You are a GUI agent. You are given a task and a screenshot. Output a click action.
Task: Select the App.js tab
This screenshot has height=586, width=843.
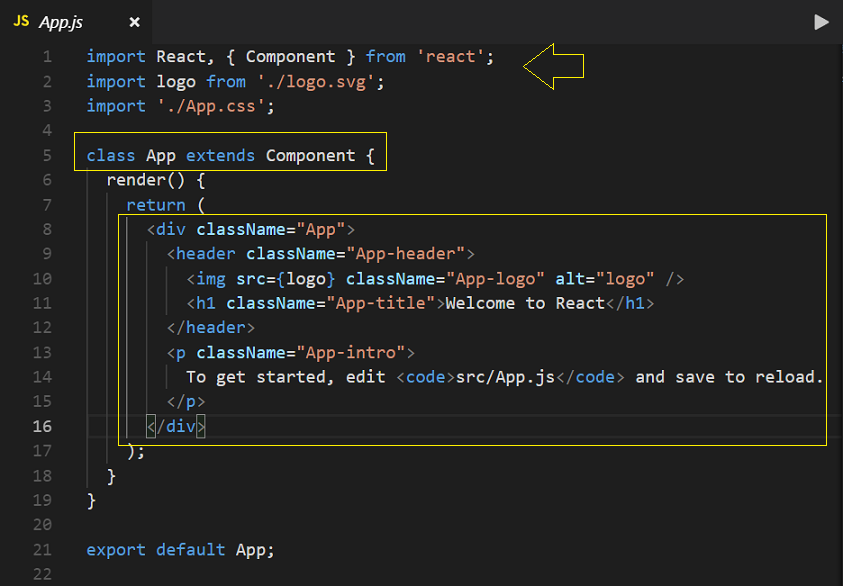[x=76, y=22]
